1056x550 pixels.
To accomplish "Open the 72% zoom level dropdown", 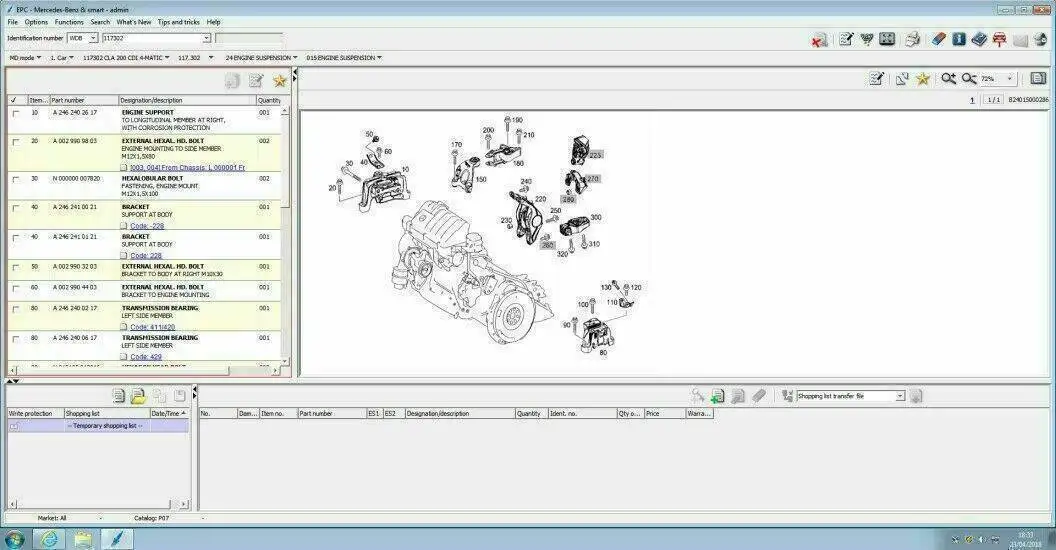I will tap(1009, 79).
